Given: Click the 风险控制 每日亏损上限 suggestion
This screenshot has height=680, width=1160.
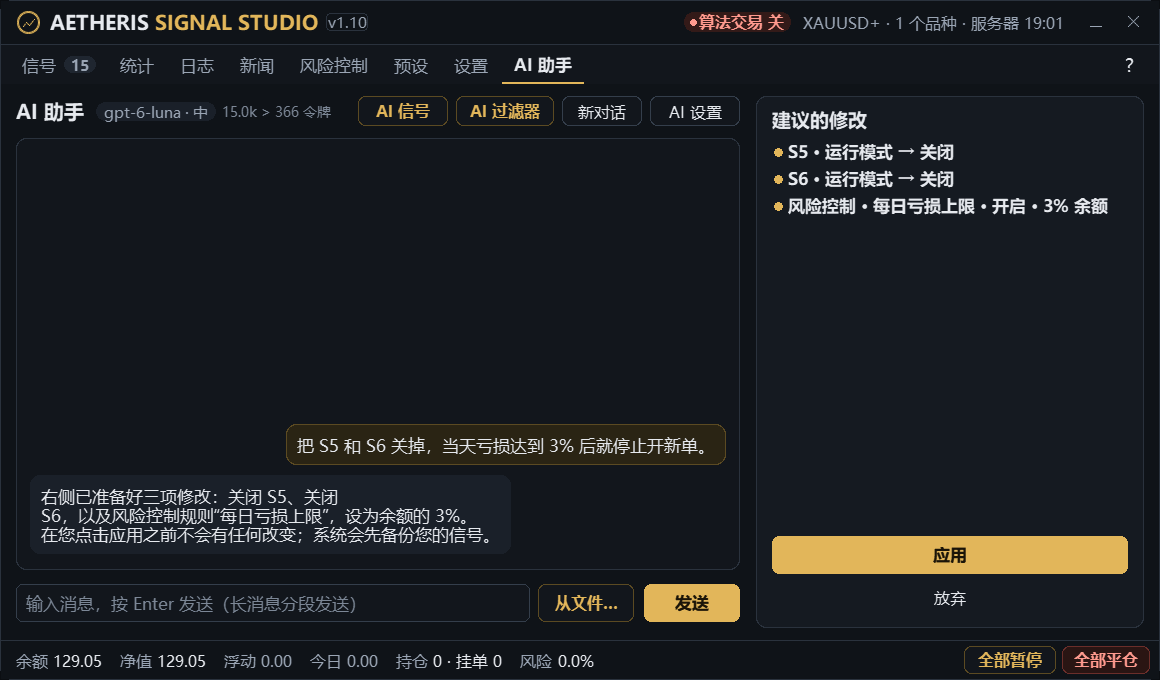Looking at the screenshot, I should coord(940,206).
